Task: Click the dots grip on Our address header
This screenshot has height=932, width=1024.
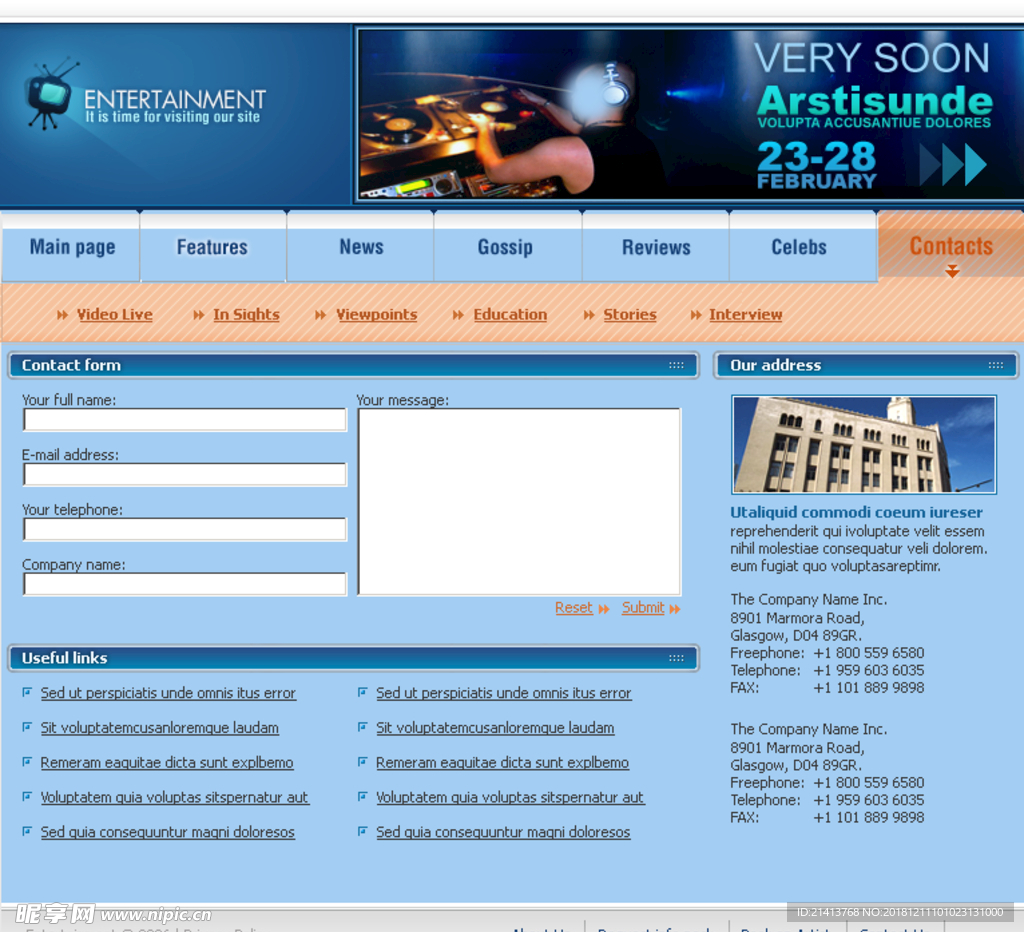Action: 995,365
